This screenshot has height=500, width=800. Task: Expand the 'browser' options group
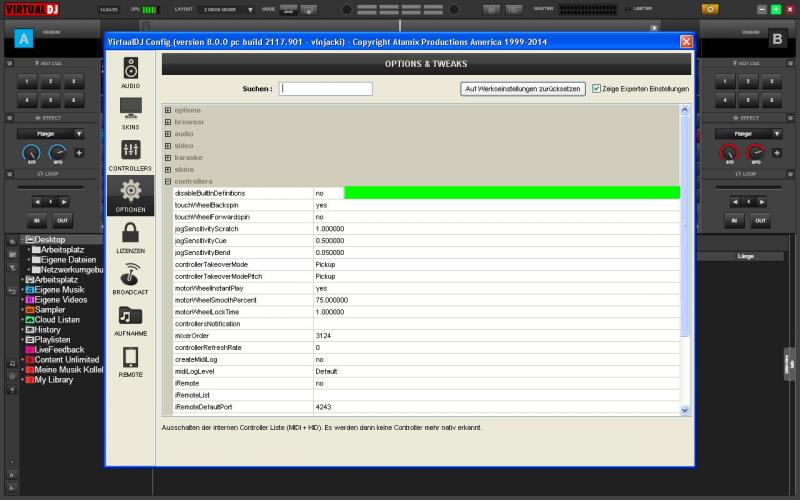(168, 122)
